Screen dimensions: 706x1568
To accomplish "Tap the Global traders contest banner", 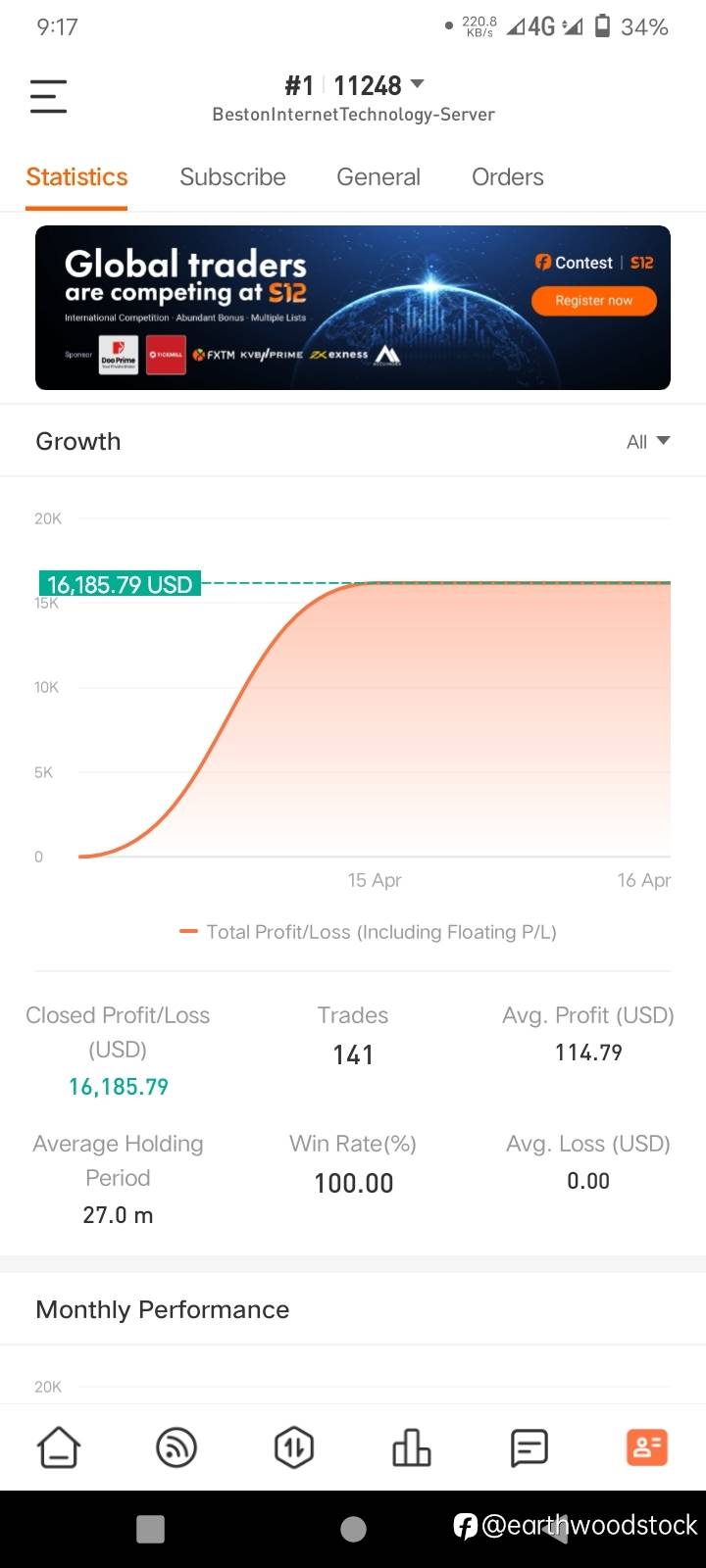I will (294, 308).
